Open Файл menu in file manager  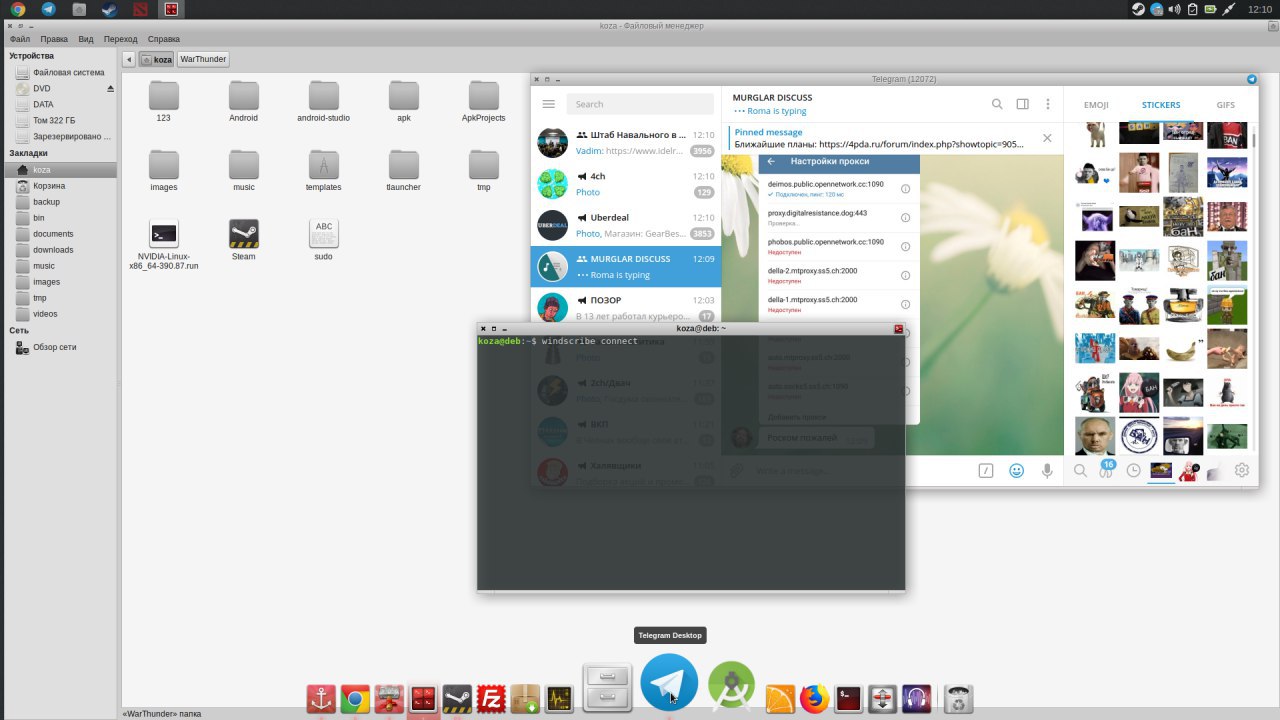20,39
